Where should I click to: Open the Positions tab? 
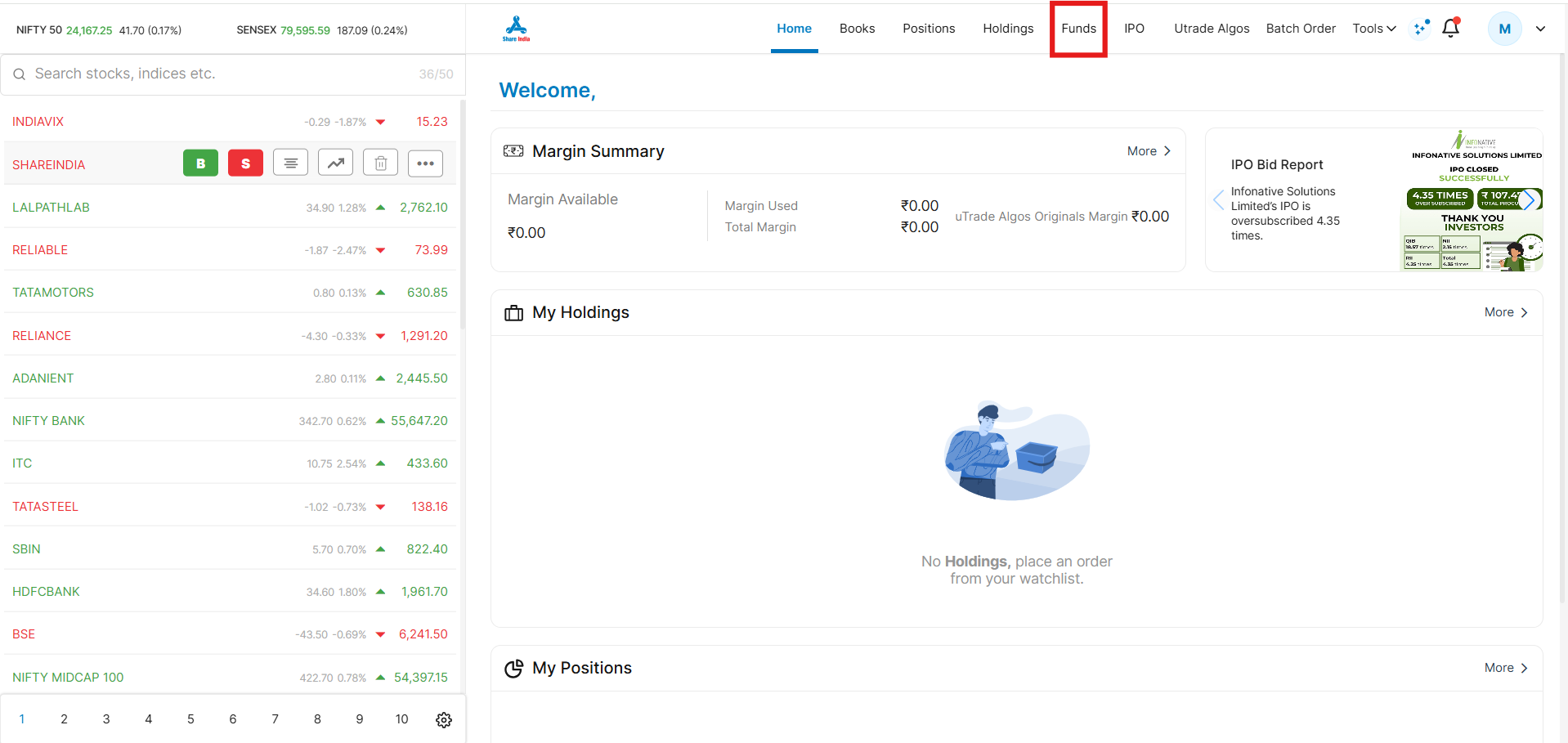click(929, 29)
